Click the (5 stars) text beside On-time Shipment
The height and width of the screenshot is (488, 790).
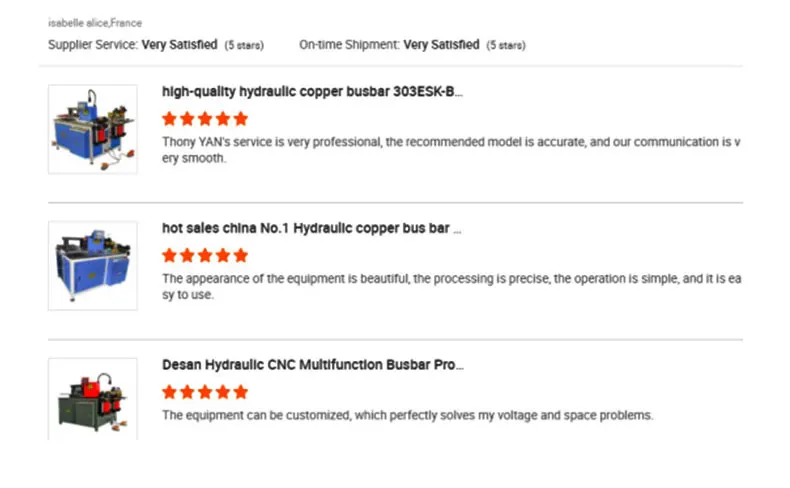click(x=505, y=45)
